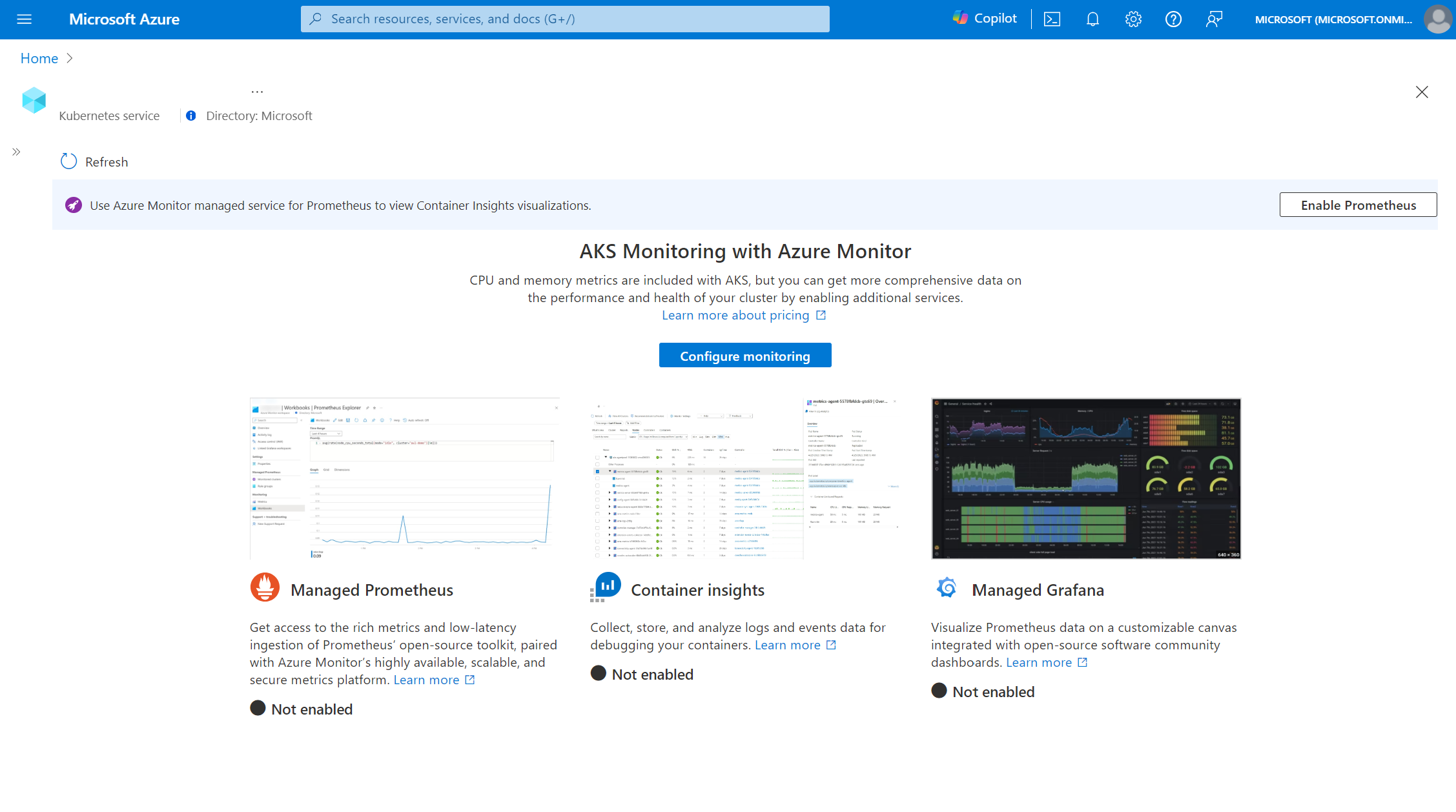Click the Enable Prometheus button
The height and width of the screenshot is (812, 1456).
click(1357, 205)
